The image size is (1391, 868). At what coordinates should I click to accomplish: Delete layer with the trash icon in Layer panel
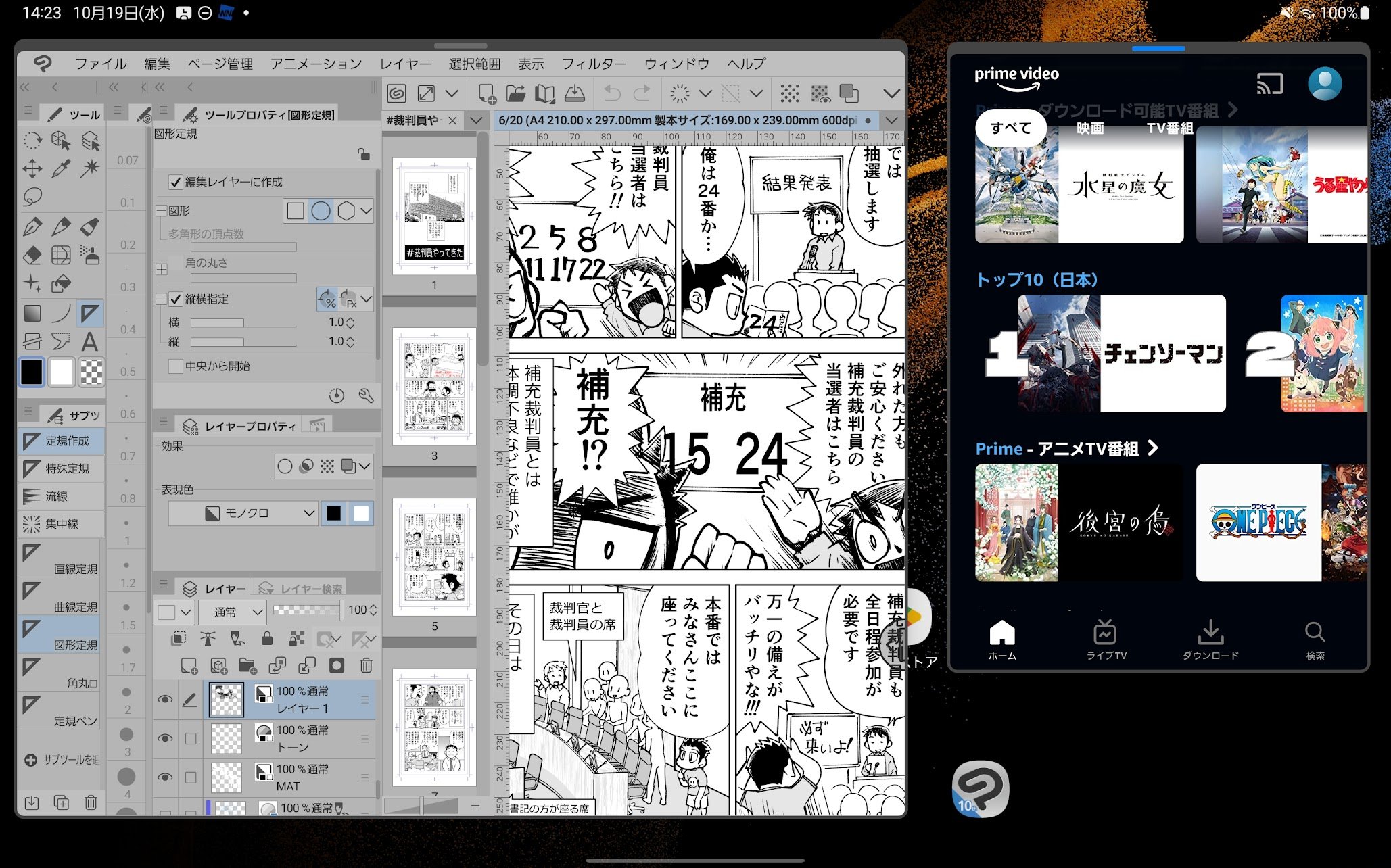coord(366,665)
